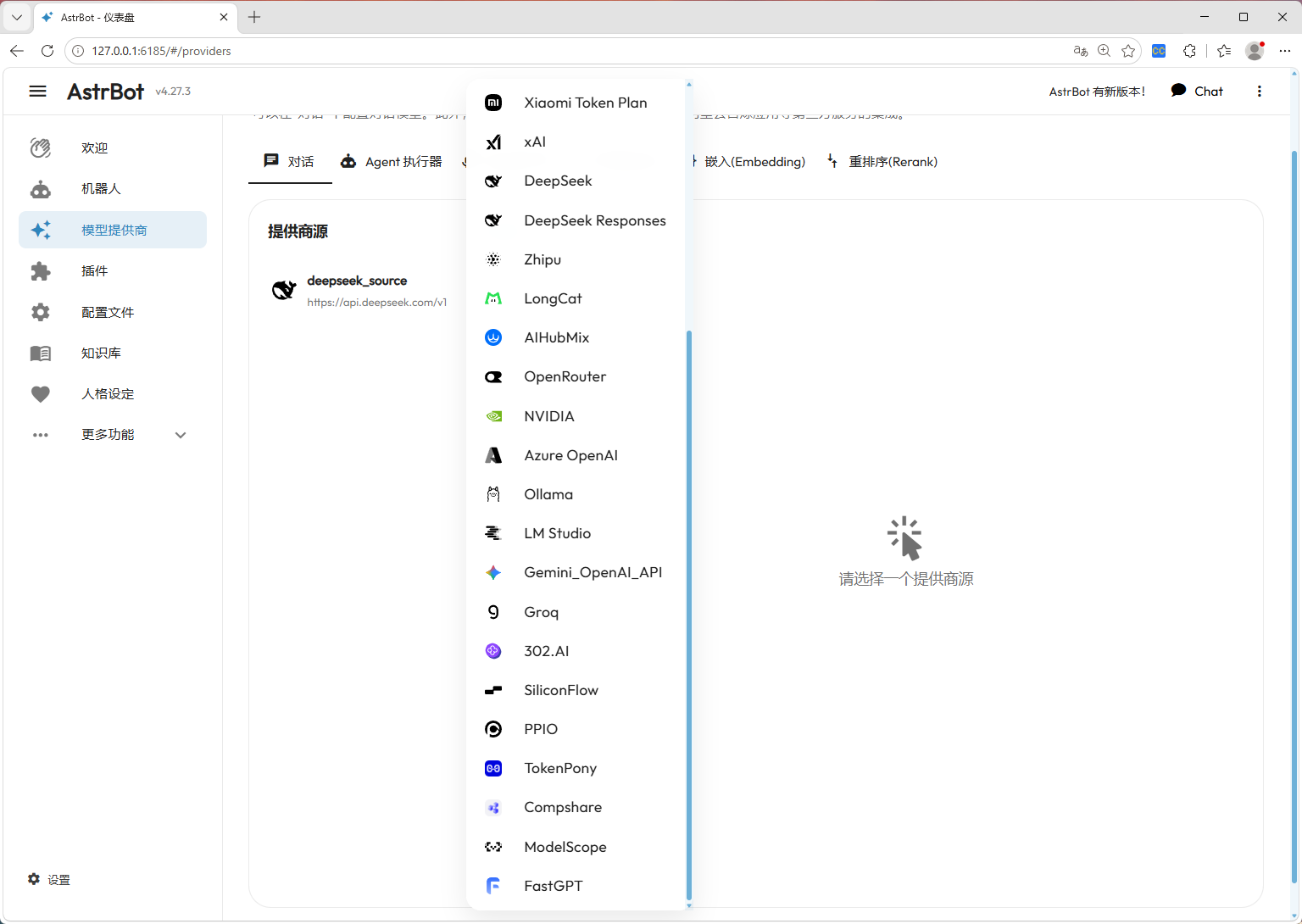1302x924 pixels.
Task: Select the deepseek_source provider entry
Action: pyautogui.click(x=360, y=290)
